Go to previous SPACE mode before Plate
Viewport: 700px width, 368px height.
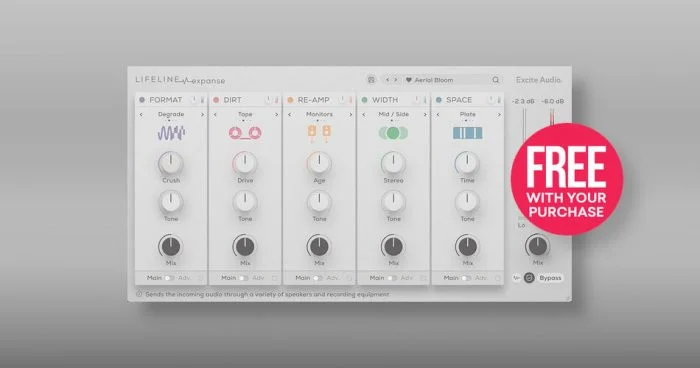click(x=438, y=115)
